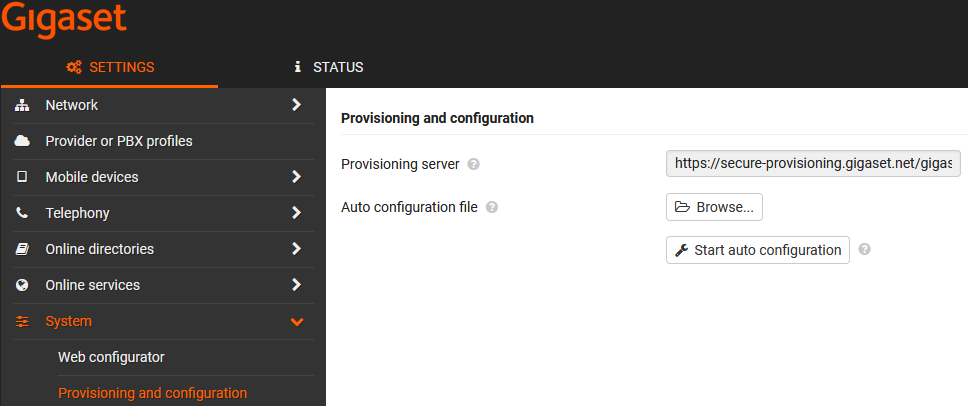Click the Telephony handset icon
Viewport: 968px width, 406px height.
22,213
